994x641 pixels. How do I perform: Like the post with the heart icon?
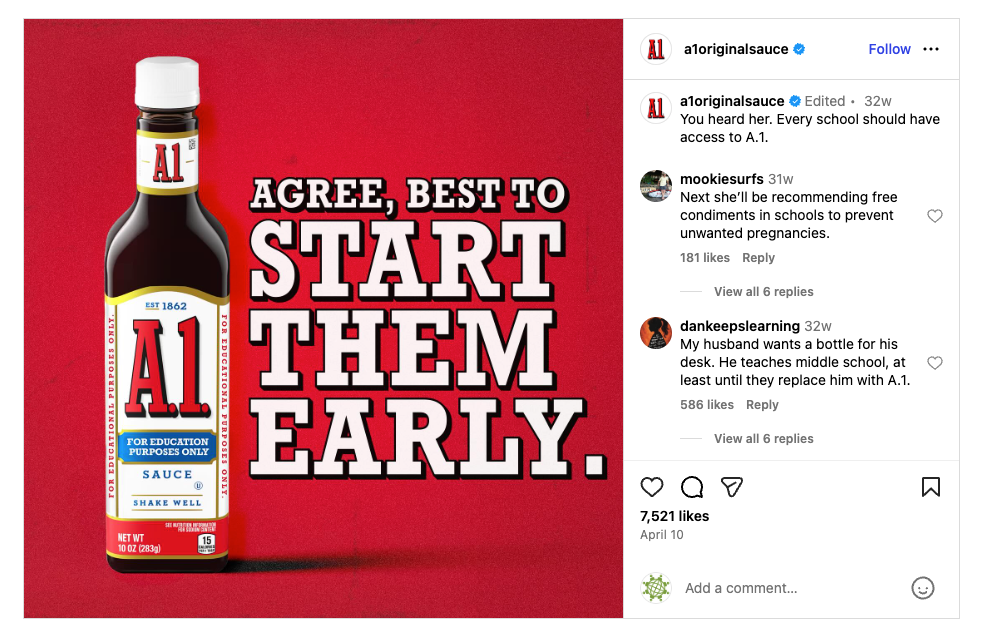click(652, 487)
